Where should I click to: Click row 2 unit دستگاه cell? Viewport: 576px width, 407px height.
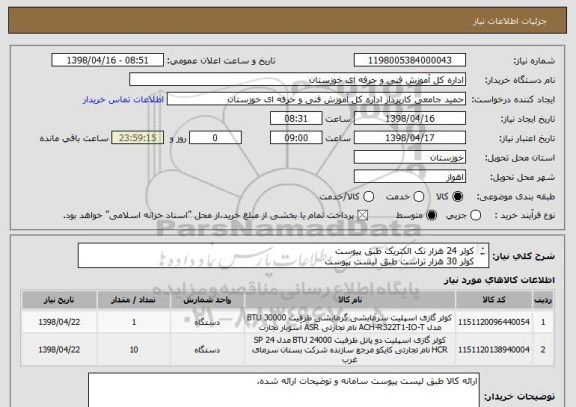pos(207,350)
